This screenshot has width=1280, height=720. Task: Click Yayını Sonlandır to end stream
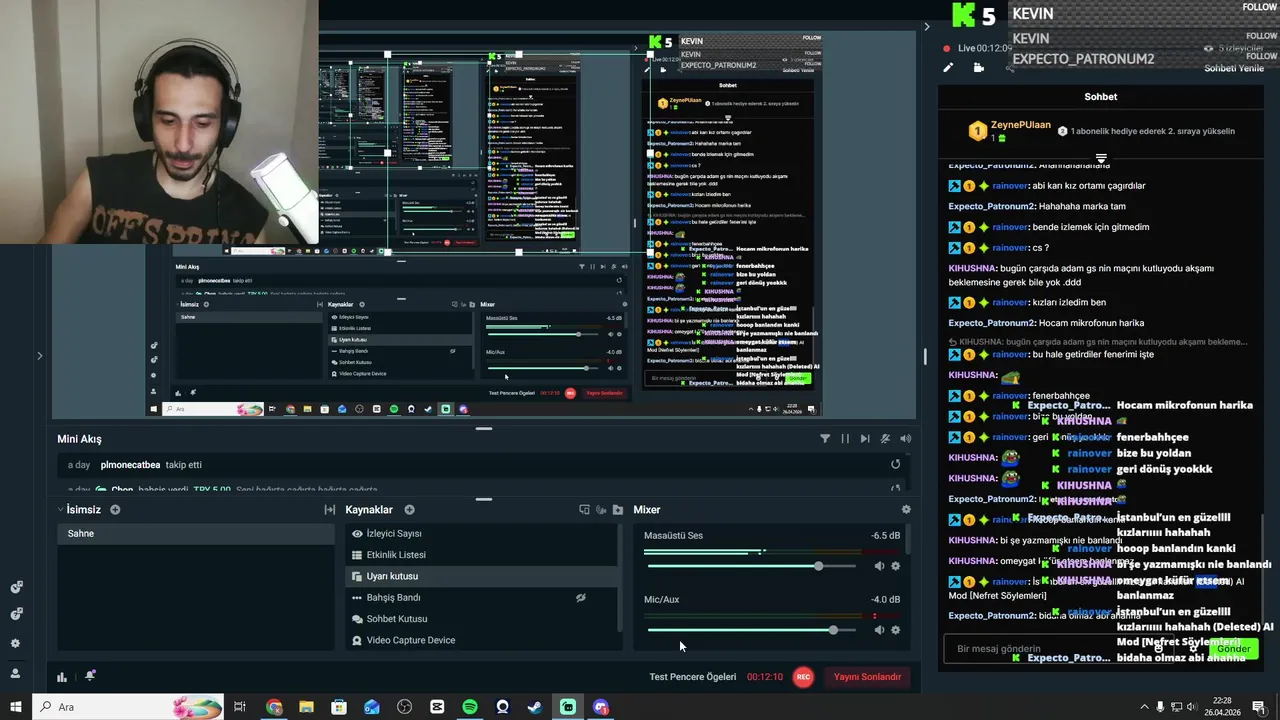[x=867, y=677]
